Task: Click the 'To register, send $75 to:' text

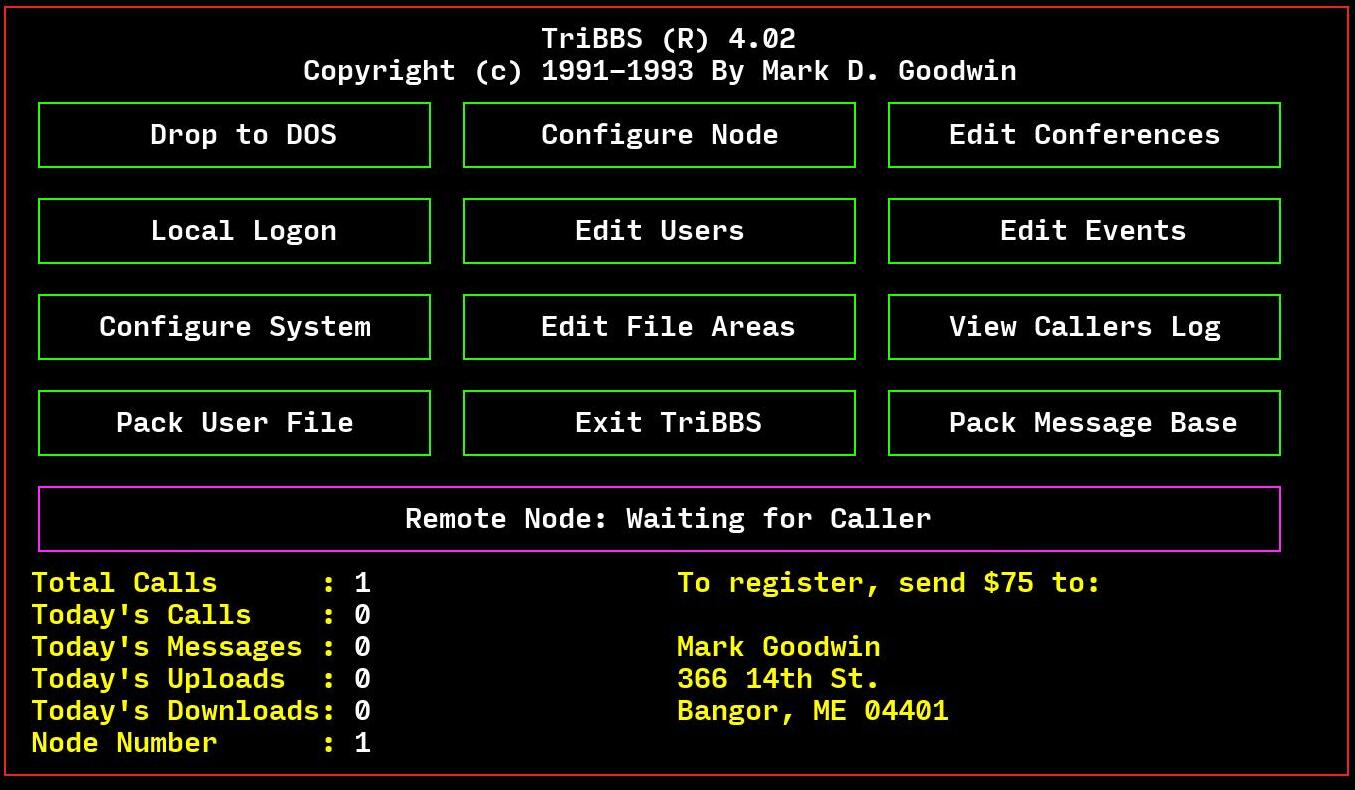Action: [889, 583]
